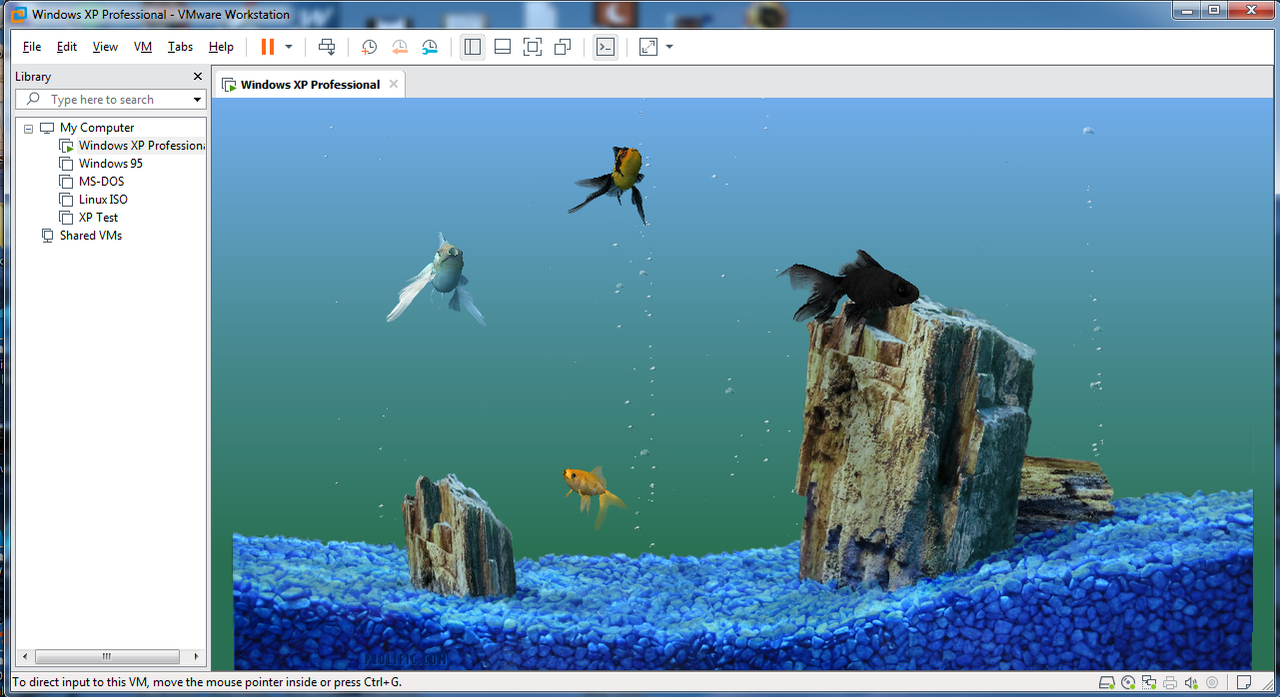Open the View menu
Viewport: 1280px width, 697px height.
click(x=105, y=47)
